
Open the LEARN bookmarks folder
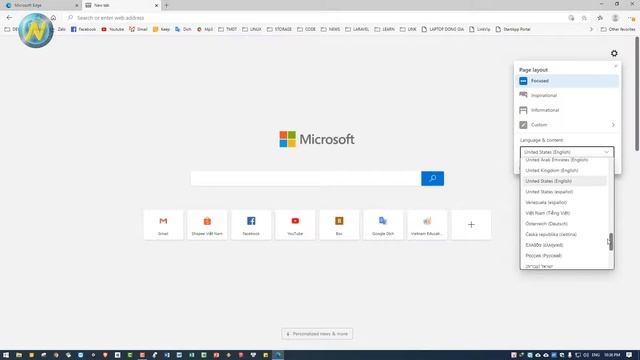click(x=384, y=29)
